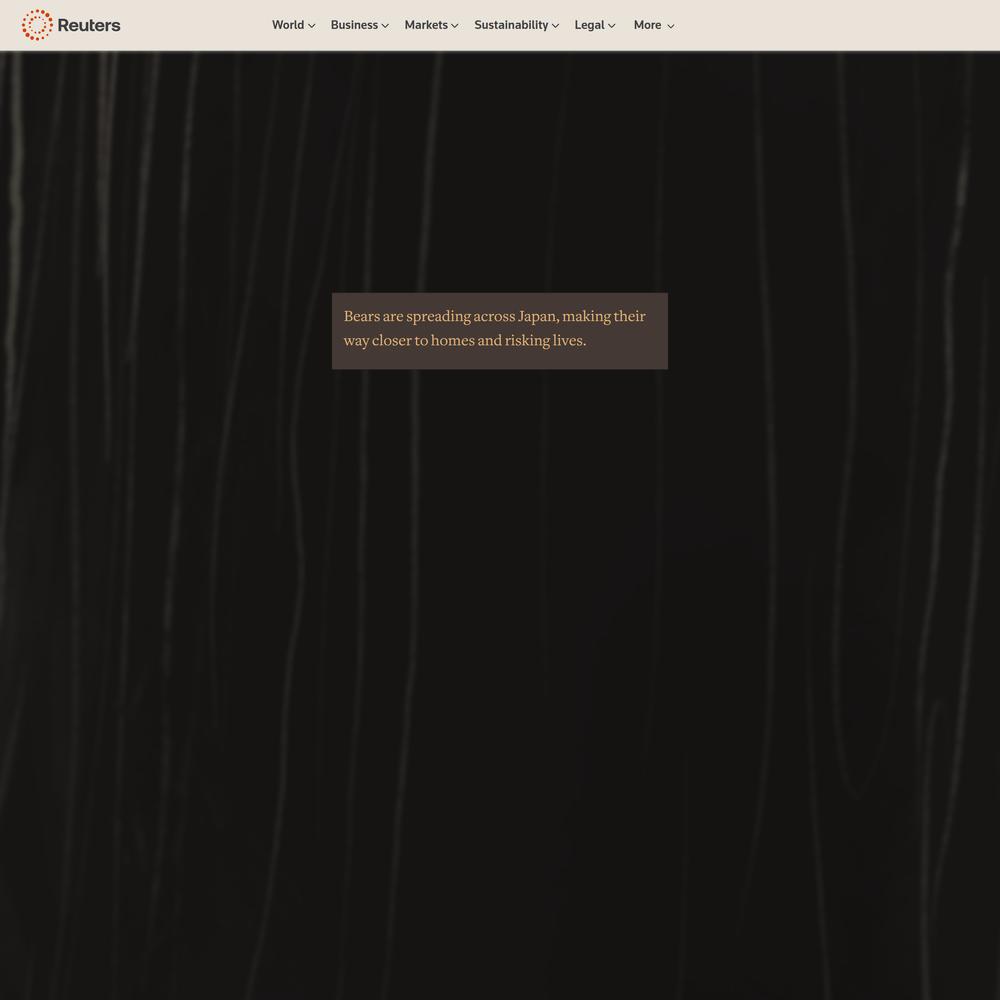Expand the Sustainability chevron arrow

click(555, 26)
